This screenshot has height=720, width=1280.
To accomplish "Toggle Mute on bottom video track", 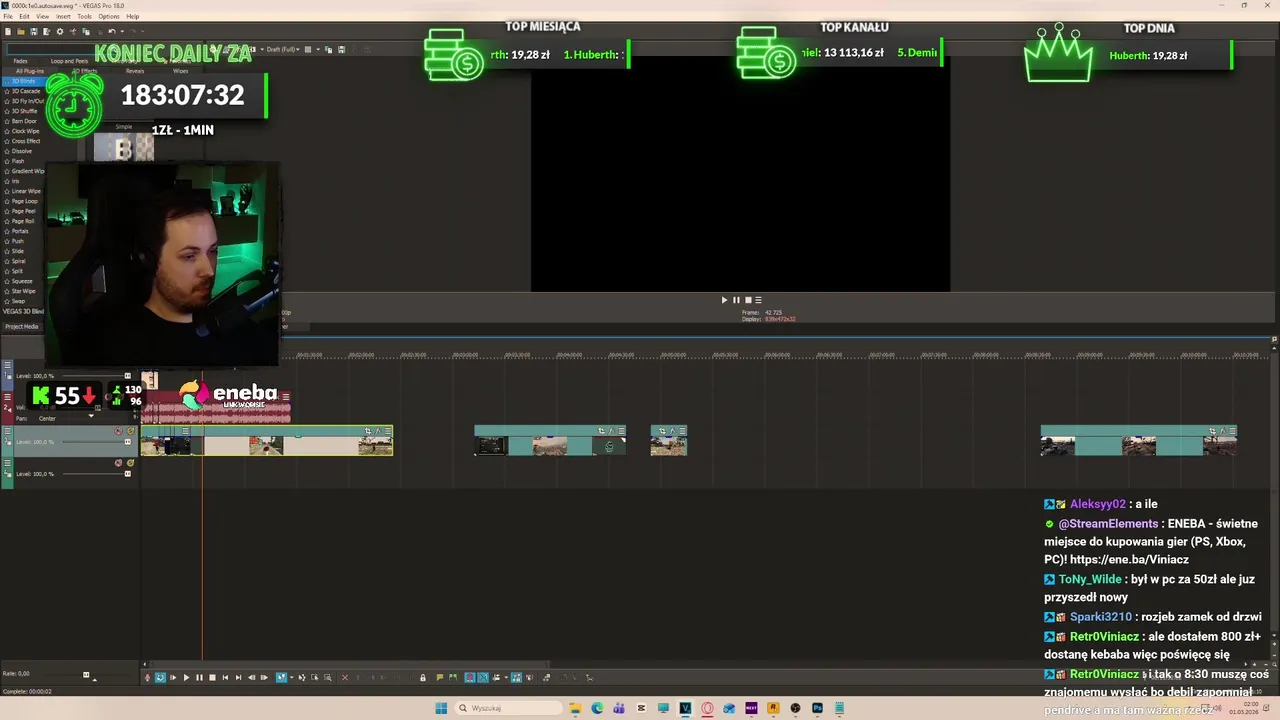I will (118, 463).
